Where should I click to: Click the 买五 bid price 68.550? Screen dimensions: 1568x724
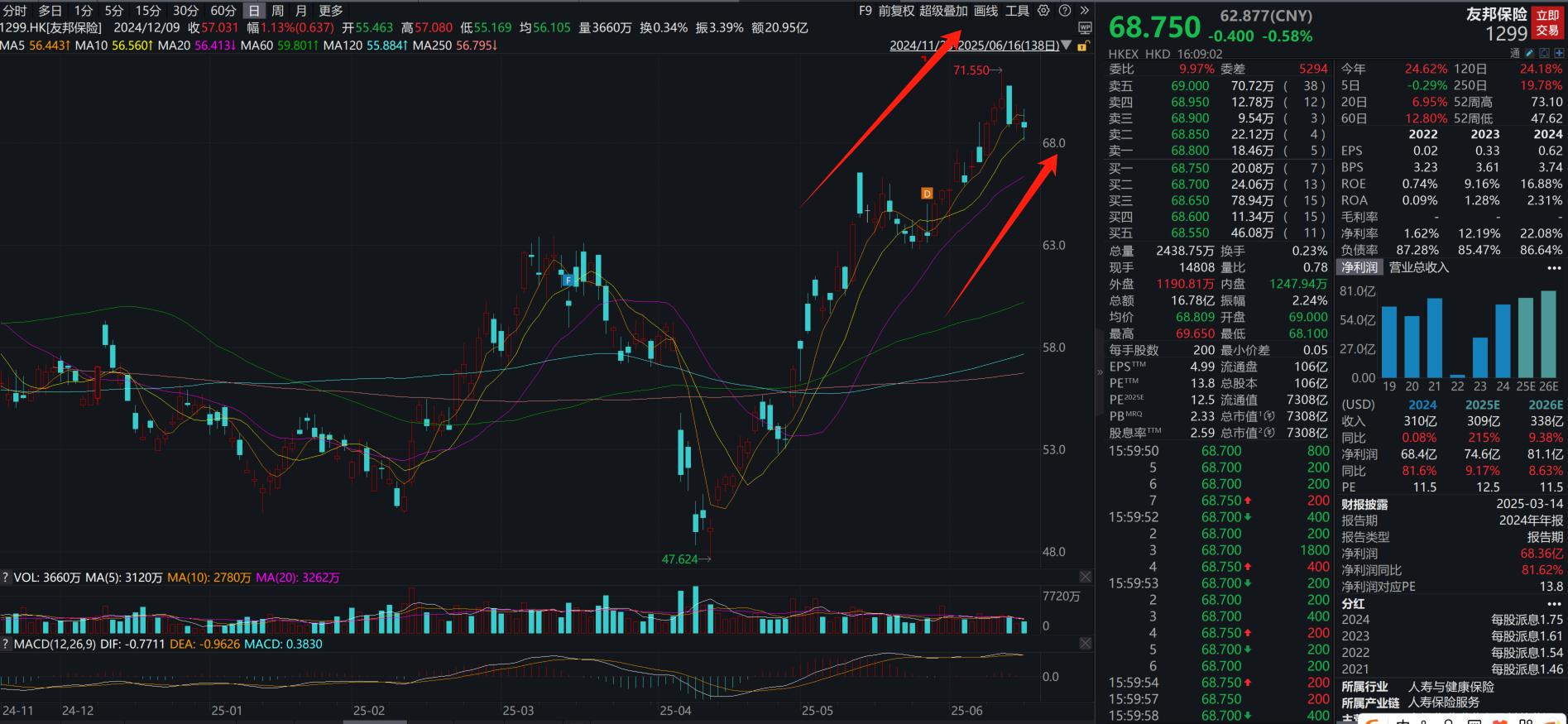[x=1190, y=233]
